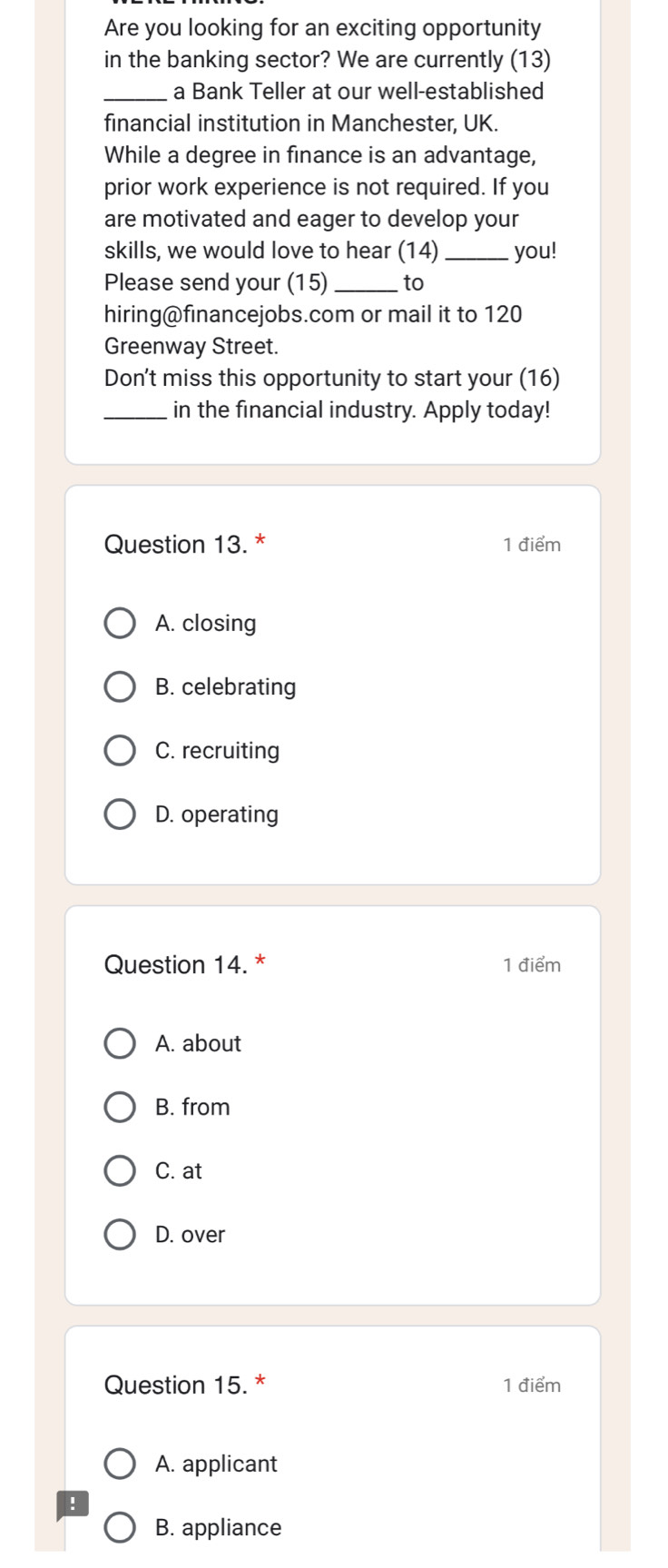
Task: Click the Question 13 heading
Action: click(175, 545)
